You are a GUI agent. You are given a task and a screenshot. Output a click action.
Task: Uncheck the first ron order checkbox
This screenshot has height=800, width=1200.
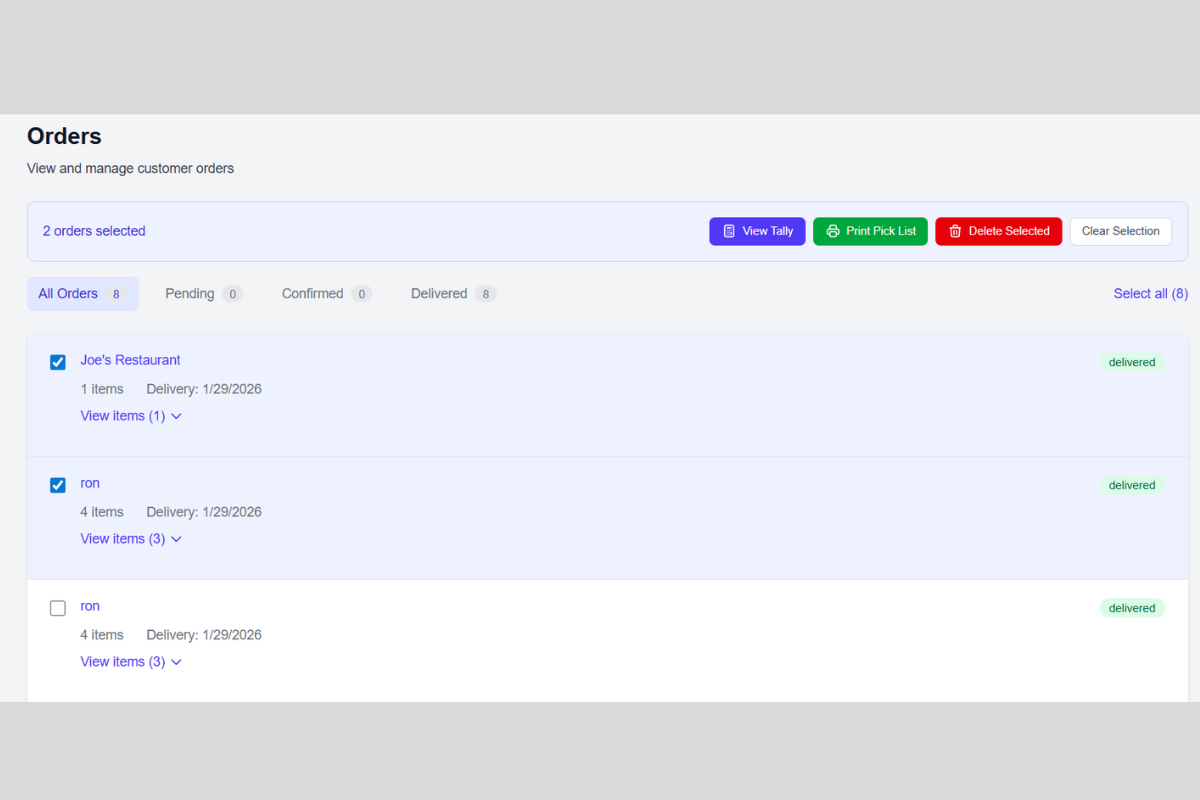coord(57,485)
